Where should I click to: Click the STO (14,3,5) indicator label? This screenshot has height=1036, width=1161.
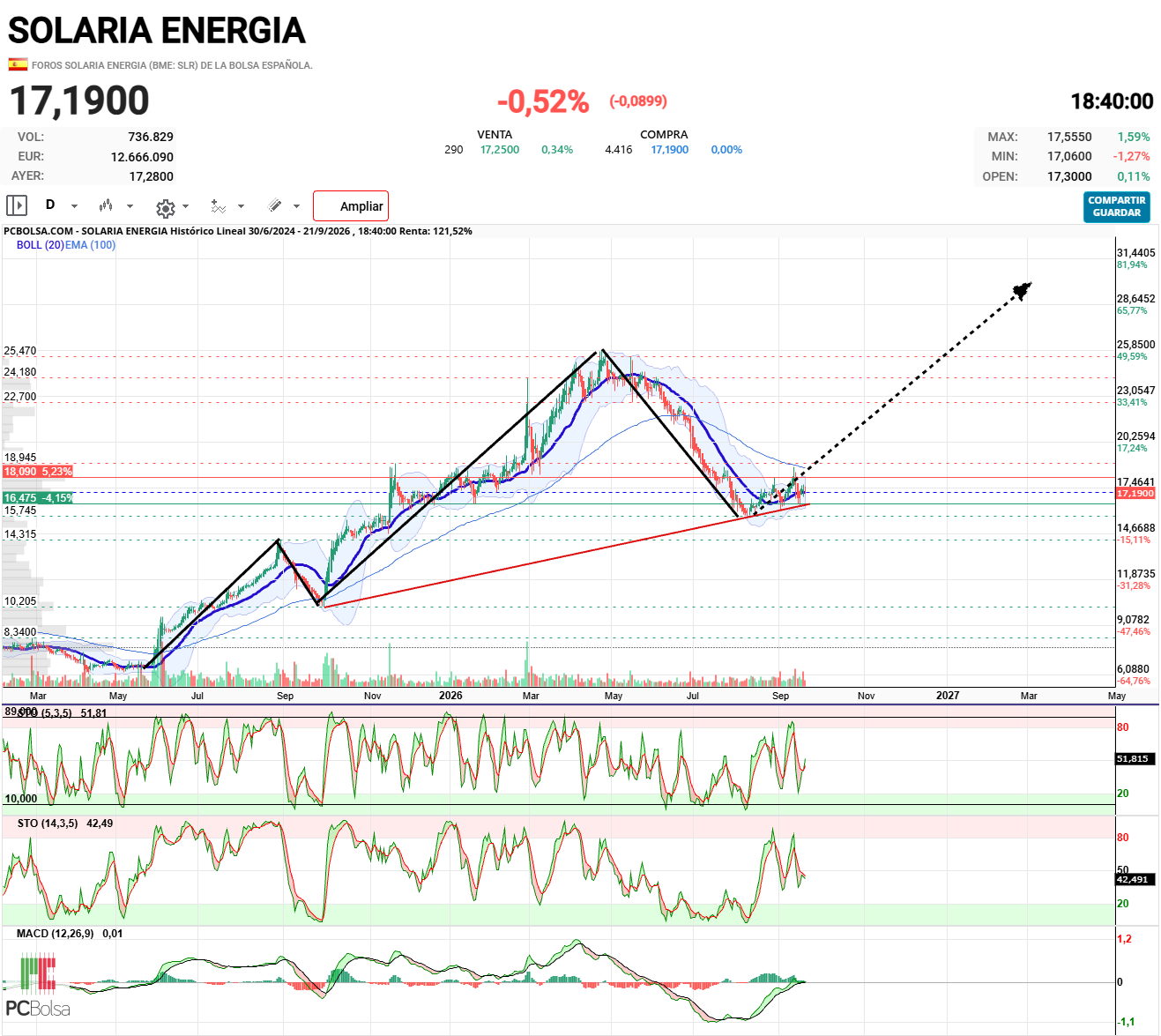pos(48,824)
